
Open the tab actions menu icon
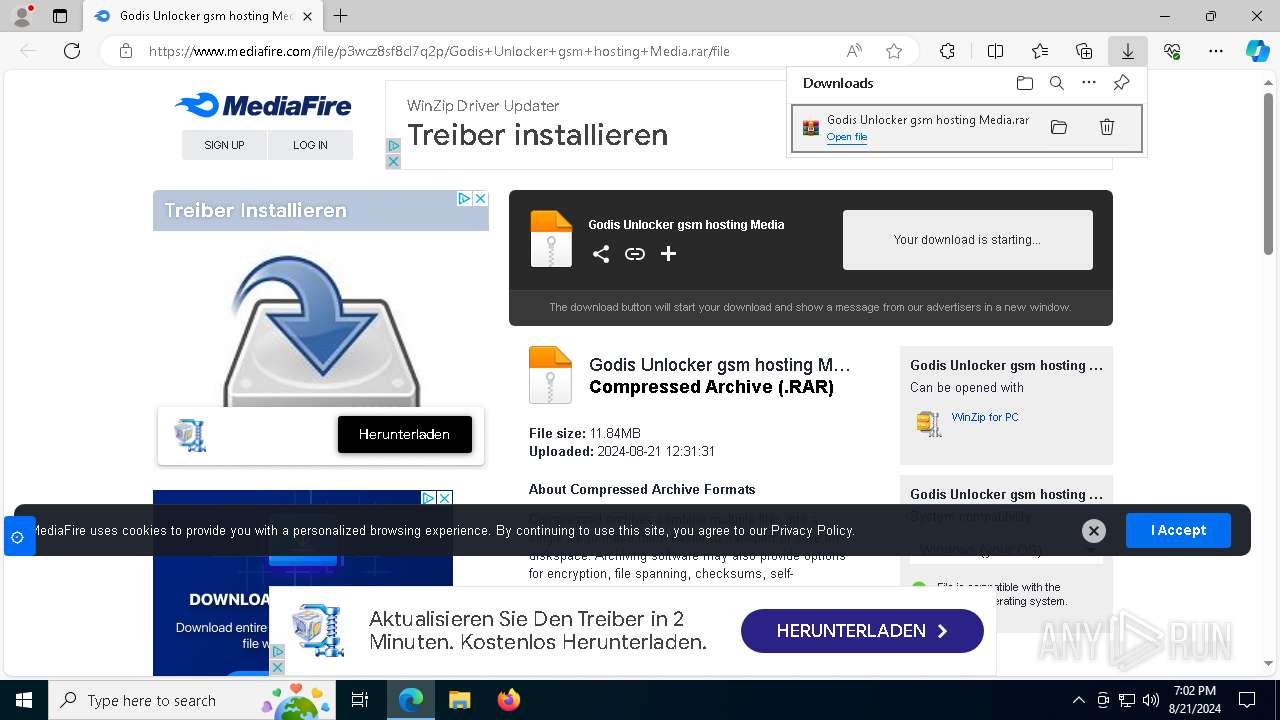tap(60, 16)
